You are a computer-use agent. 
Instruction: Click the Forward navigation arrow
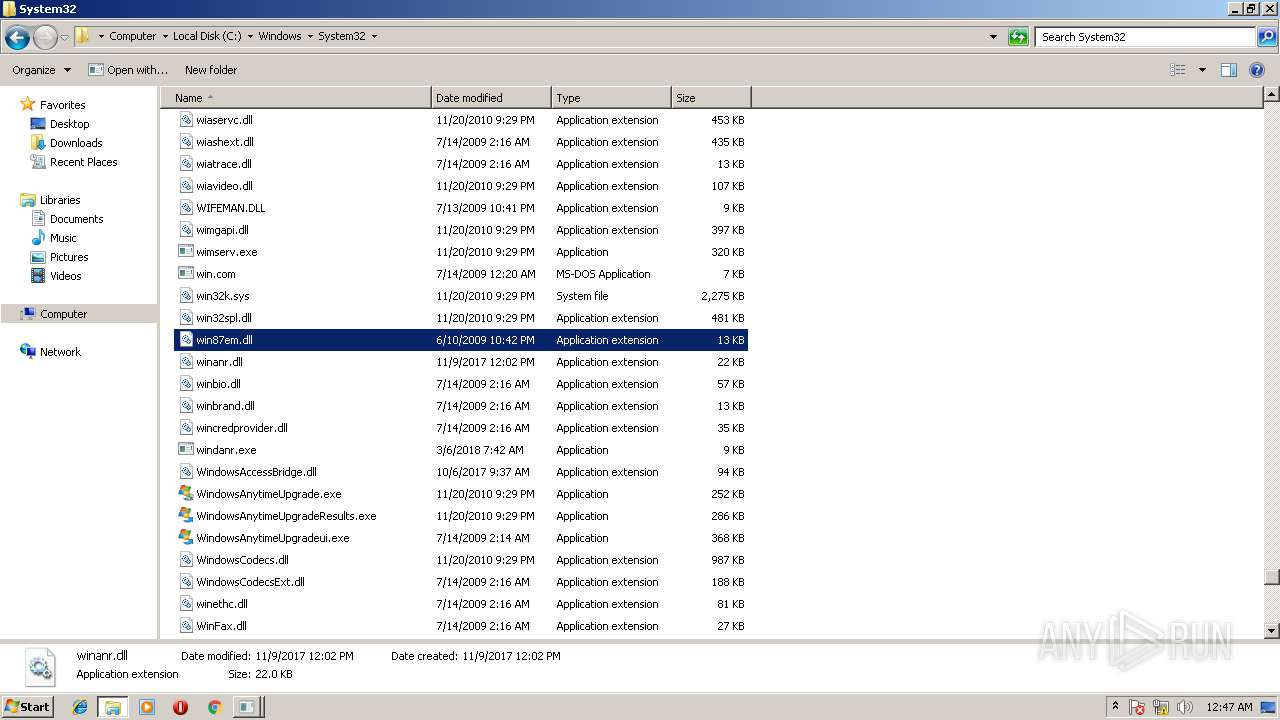pos(45,38)
